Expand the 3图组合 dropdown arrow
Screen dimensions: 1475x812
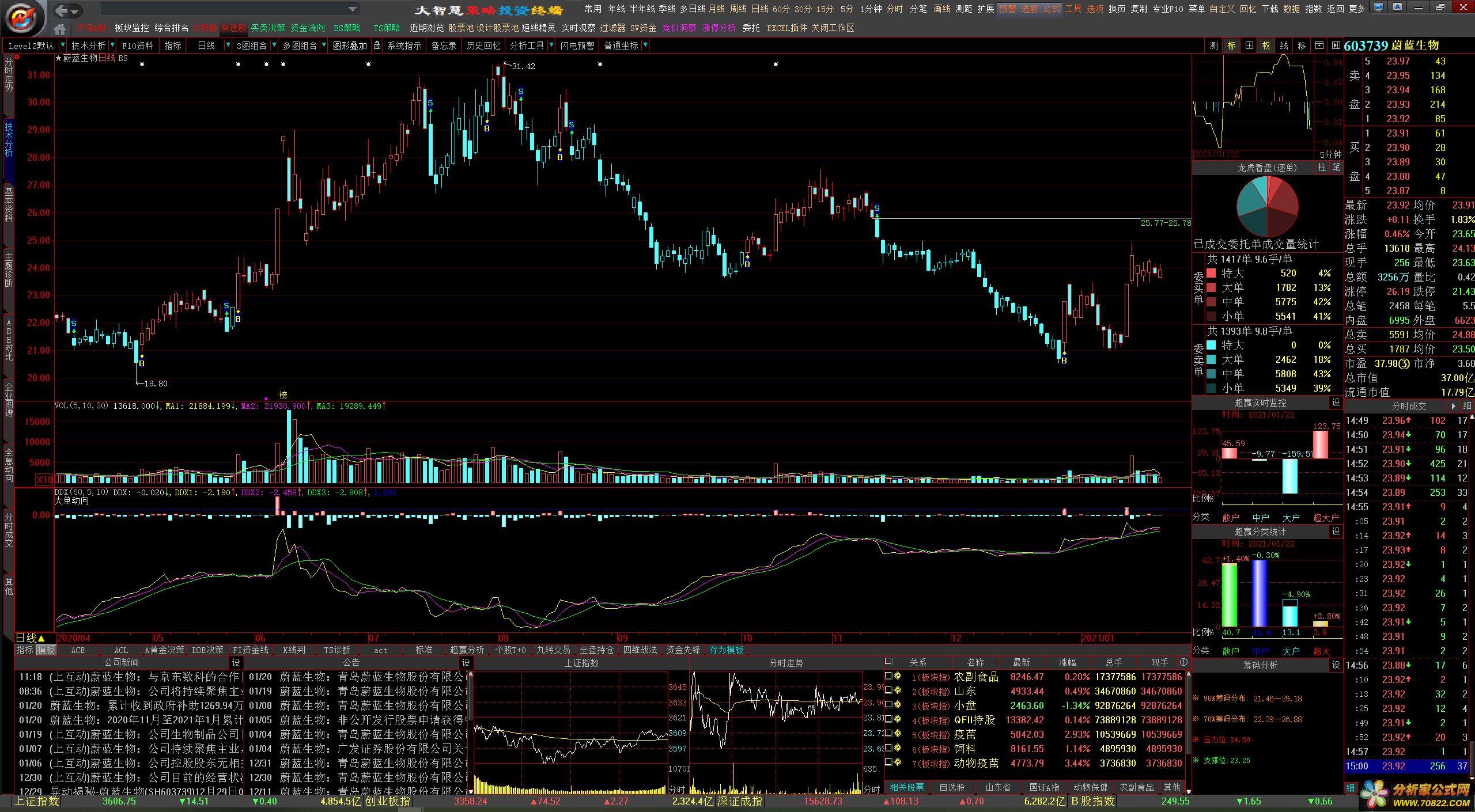(274, 45)
